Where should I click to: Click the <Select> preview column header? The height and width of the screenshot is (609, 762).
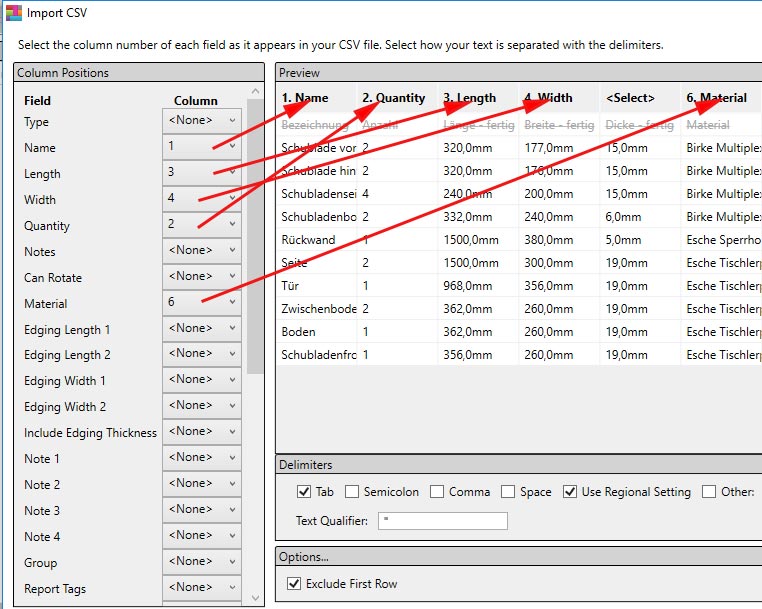pos(640,98)
